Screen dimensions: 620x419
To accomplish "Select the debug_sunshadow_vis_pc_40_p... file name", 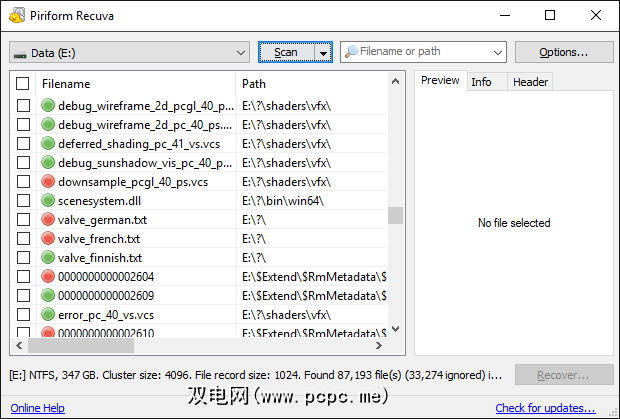I will click(x=145, y=163).
